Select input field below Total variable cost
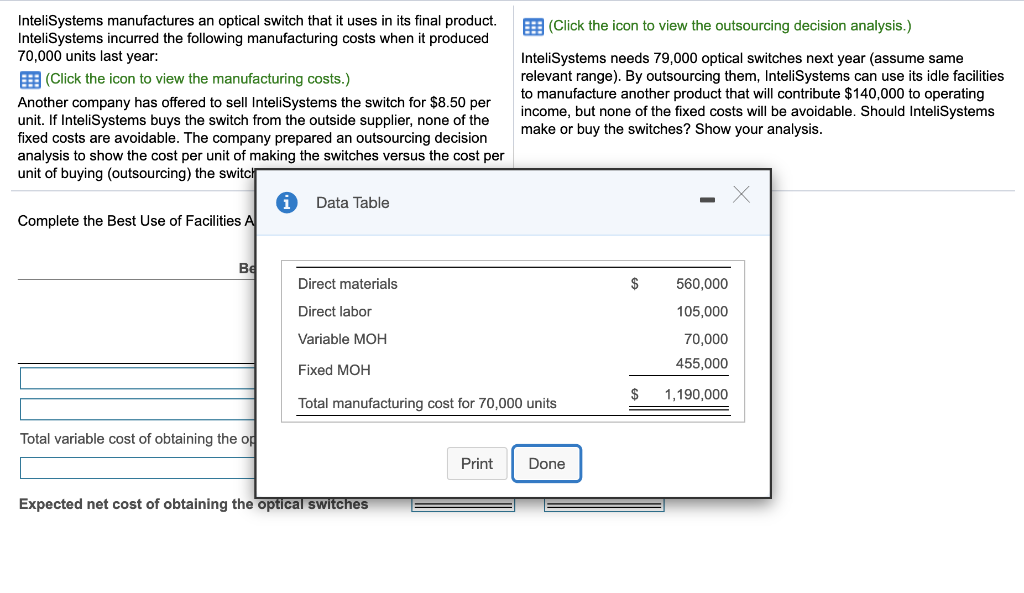This screenshot has width=1024, height=593. (137, 468)
